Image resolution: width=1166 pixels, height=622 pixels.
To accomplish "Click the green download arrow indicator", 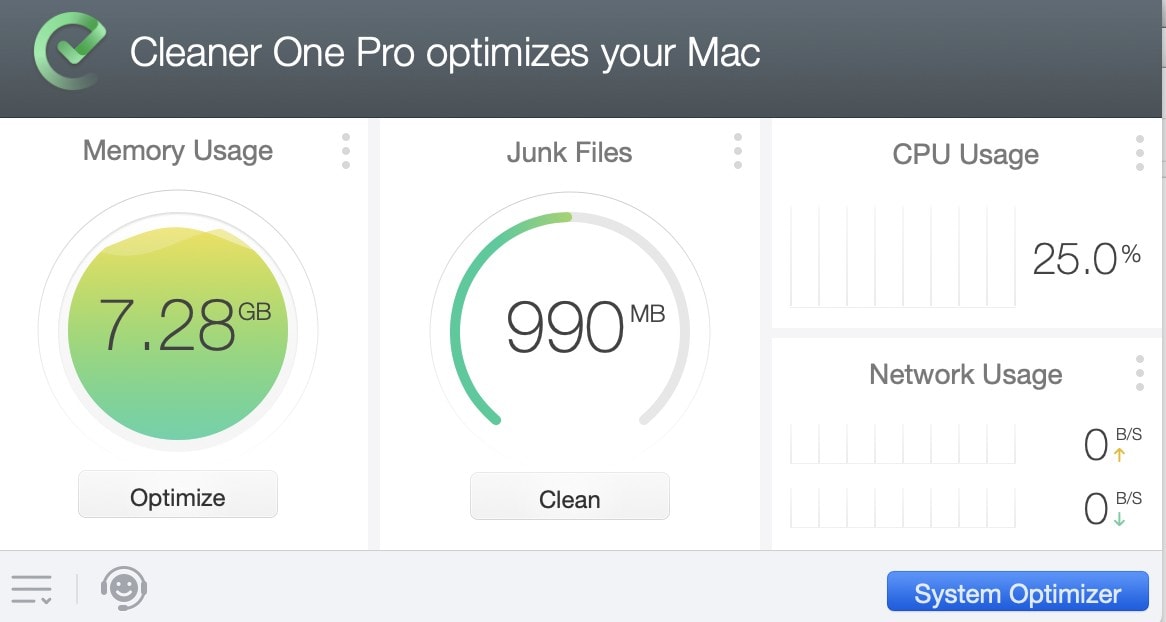I will click(x=1119, y=519).
